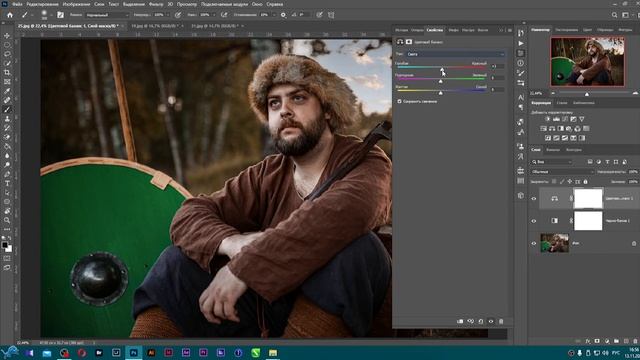Open the layer filter kind dropdown

coord(552,162)
